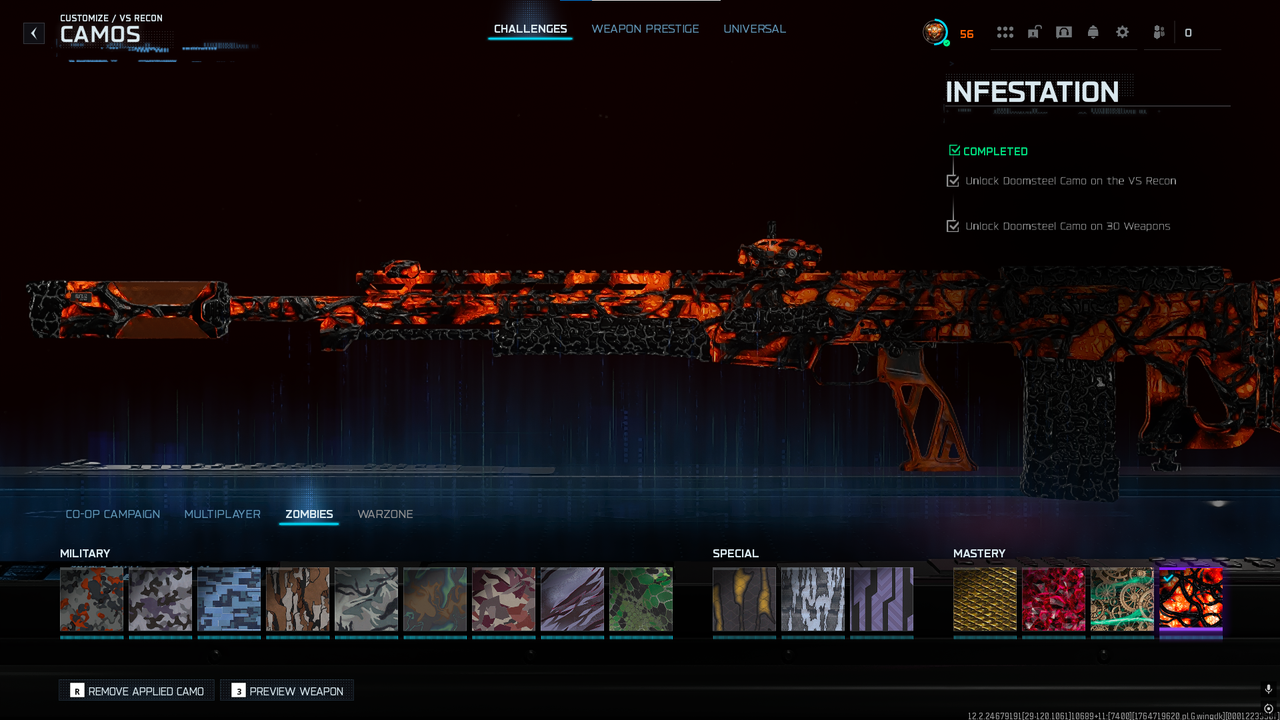1280x720 pixels.
Task: Open the nine-dot grid menu
Action: click(x=1005, y=32)
